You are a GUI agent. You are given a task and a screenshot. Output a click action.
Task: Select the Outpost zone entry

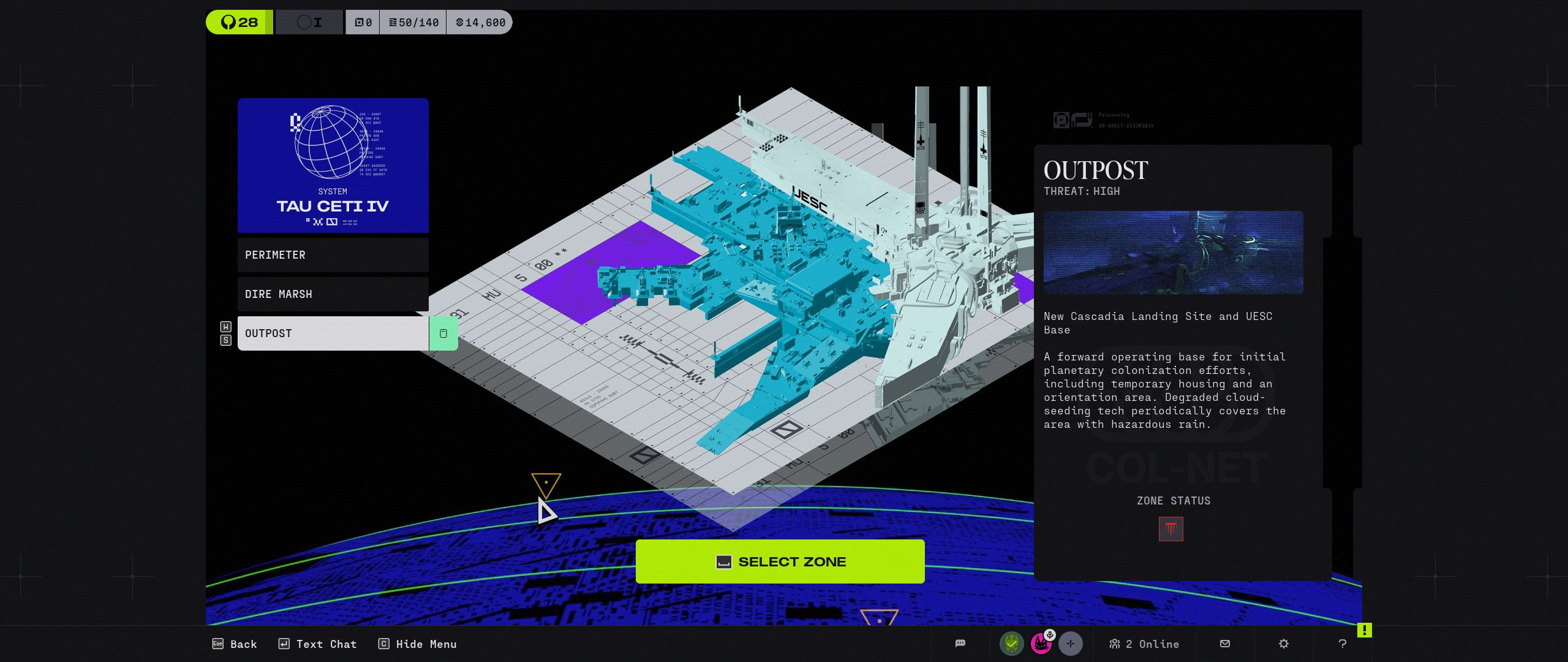tap(333, 333)
